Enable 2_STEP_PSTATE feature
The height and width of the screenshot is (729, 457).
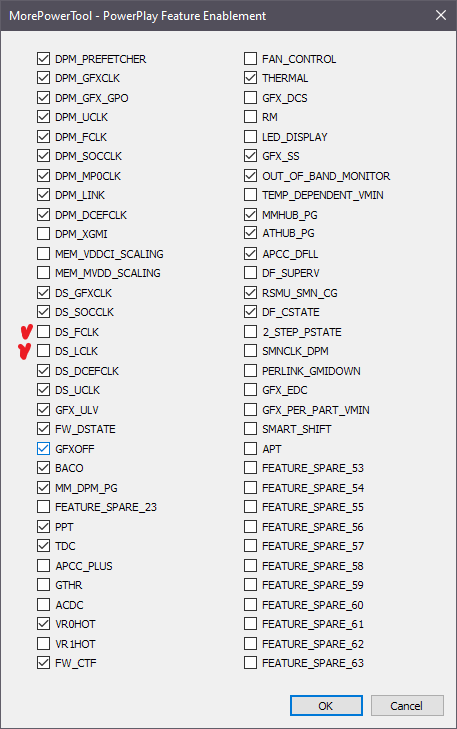[251, 332]
